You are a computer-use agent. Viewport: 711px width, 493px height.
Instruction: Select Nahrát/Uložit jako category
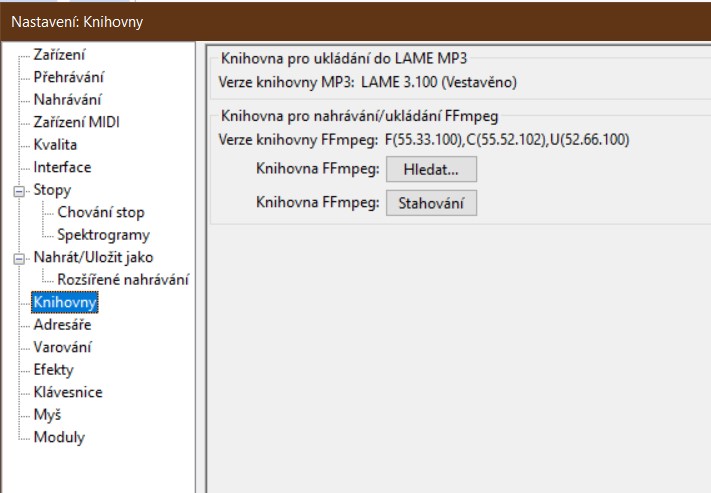93,258
